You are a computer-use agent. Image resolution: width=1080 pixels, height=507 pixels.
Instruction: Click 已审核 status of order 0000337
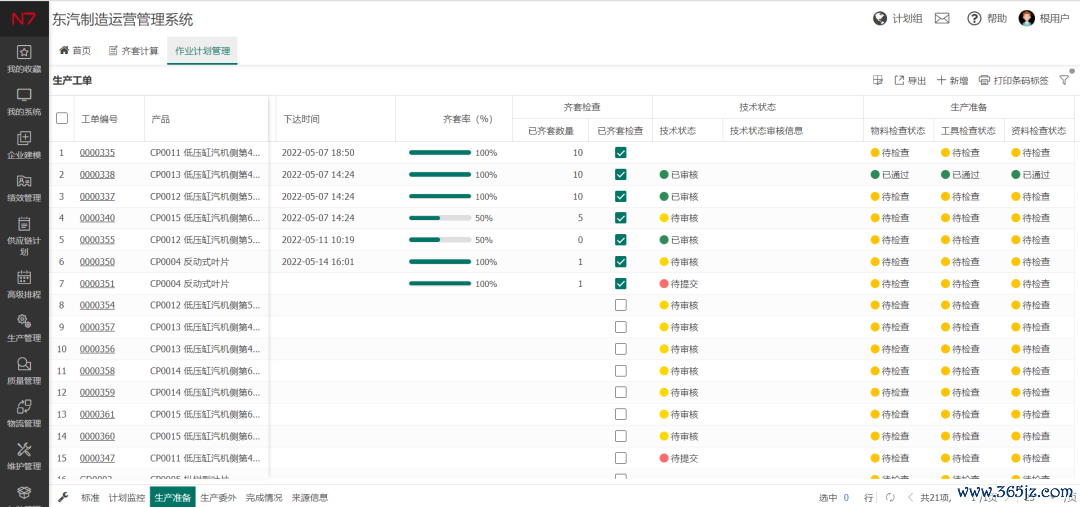click(679, 196)
